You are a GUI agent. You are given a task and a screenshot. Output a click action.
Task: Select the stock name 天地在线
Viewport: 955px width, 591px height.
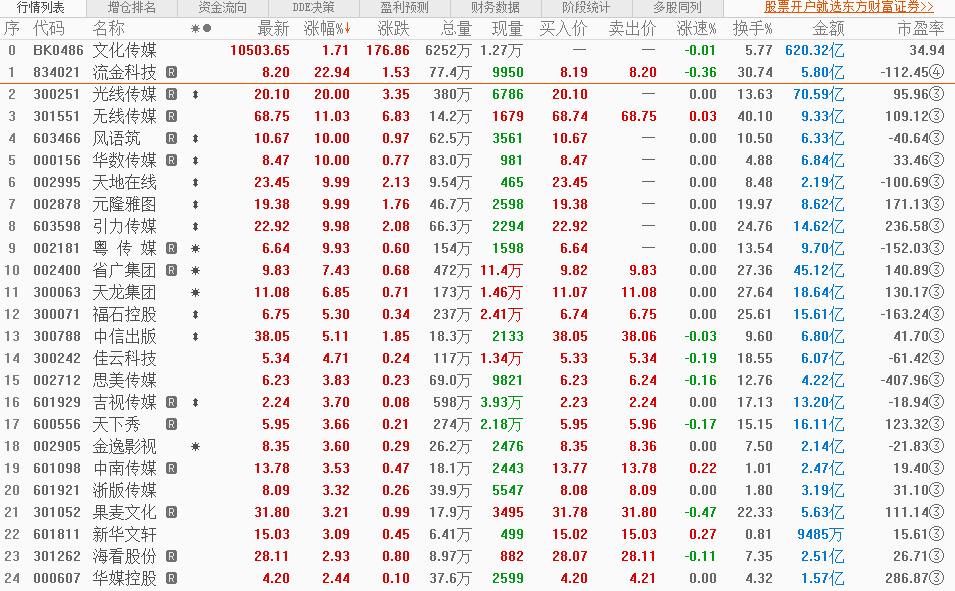124,183
